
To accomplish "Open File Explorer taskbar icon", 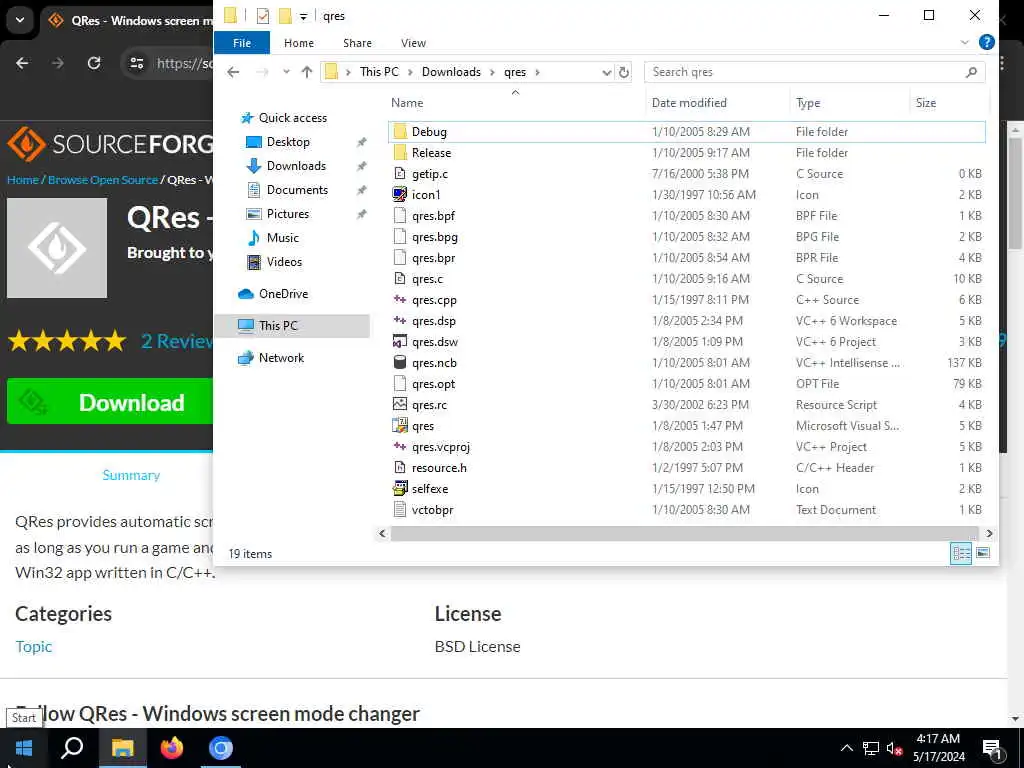I will pos(122,748).
